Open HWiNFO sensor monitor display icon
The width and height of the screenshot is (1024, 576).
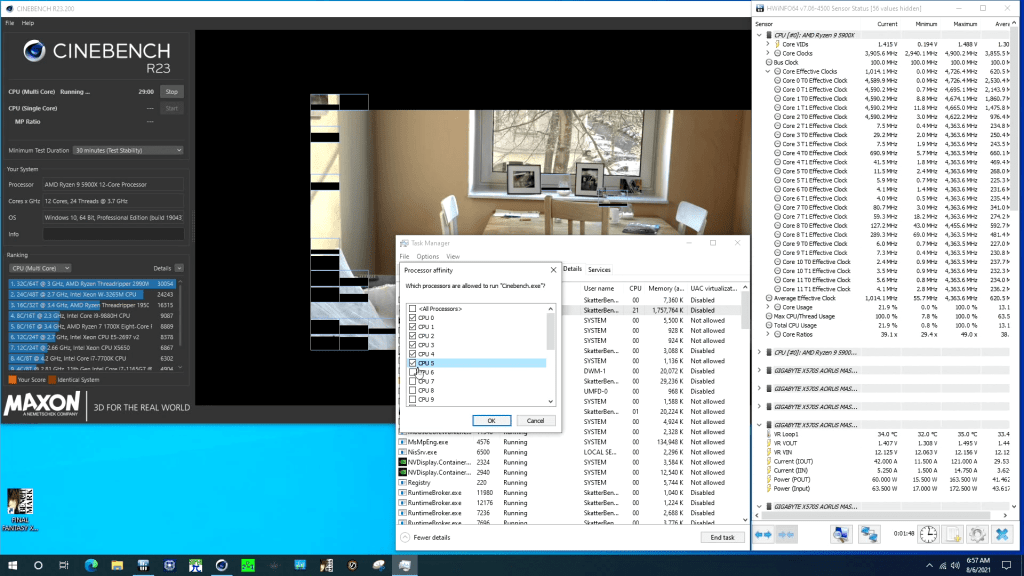pos(841,534)
